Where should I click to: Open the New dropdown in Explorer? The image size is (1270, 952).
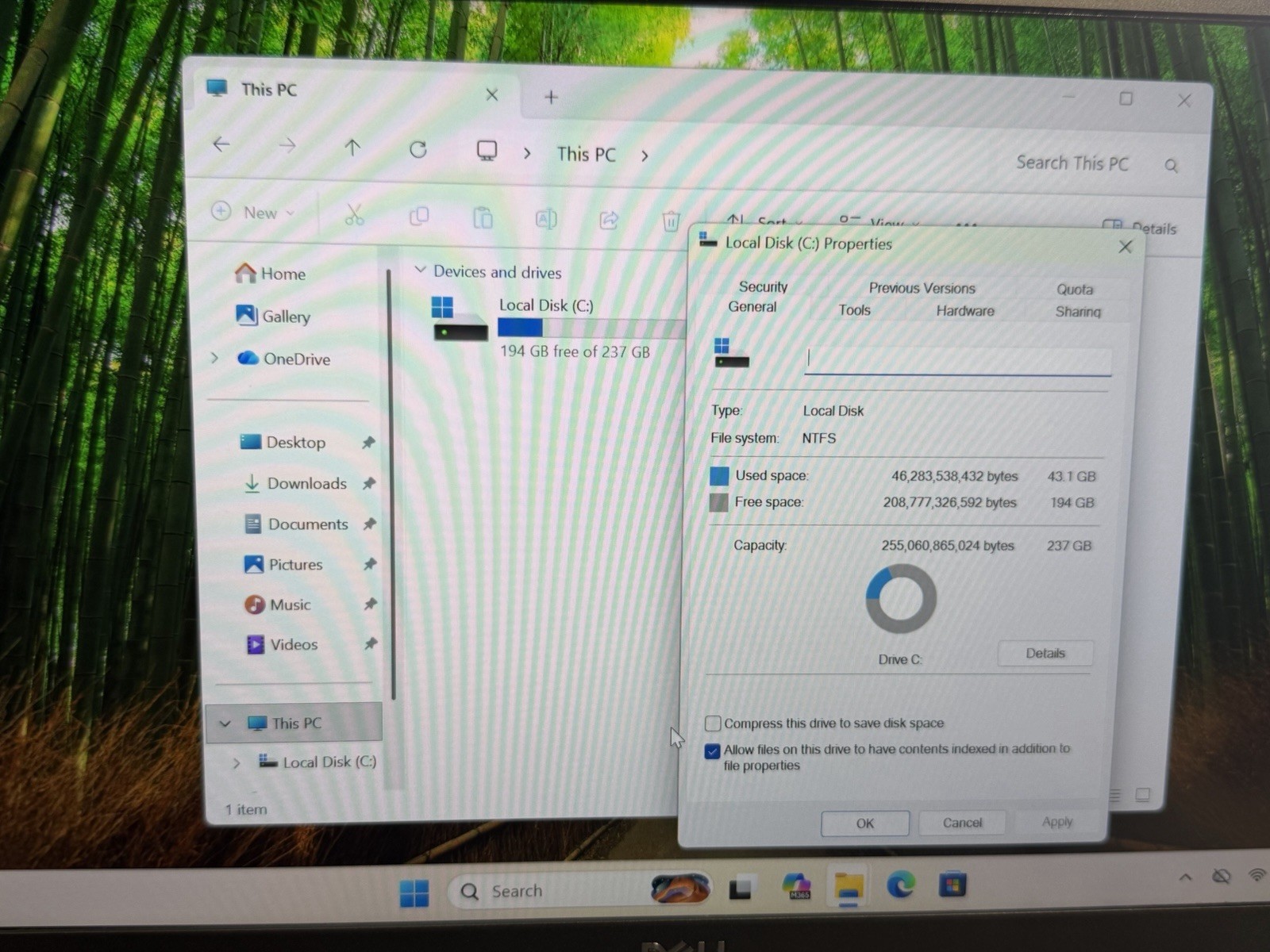click(x=254, y=212)
